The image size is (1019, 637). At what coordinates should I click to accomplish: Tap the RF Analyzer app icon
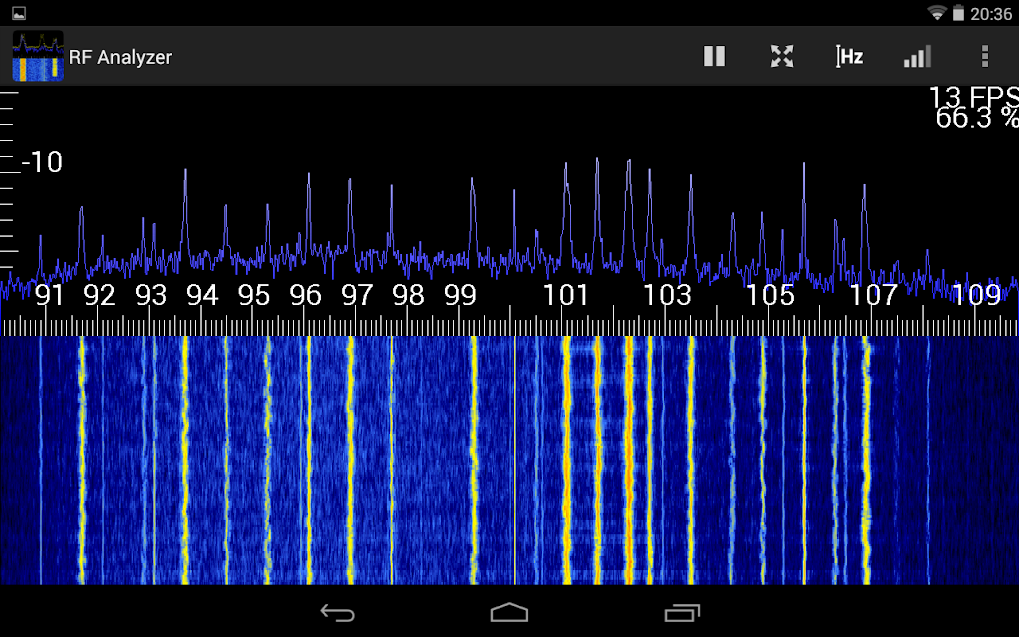click(x=38, y=57)
